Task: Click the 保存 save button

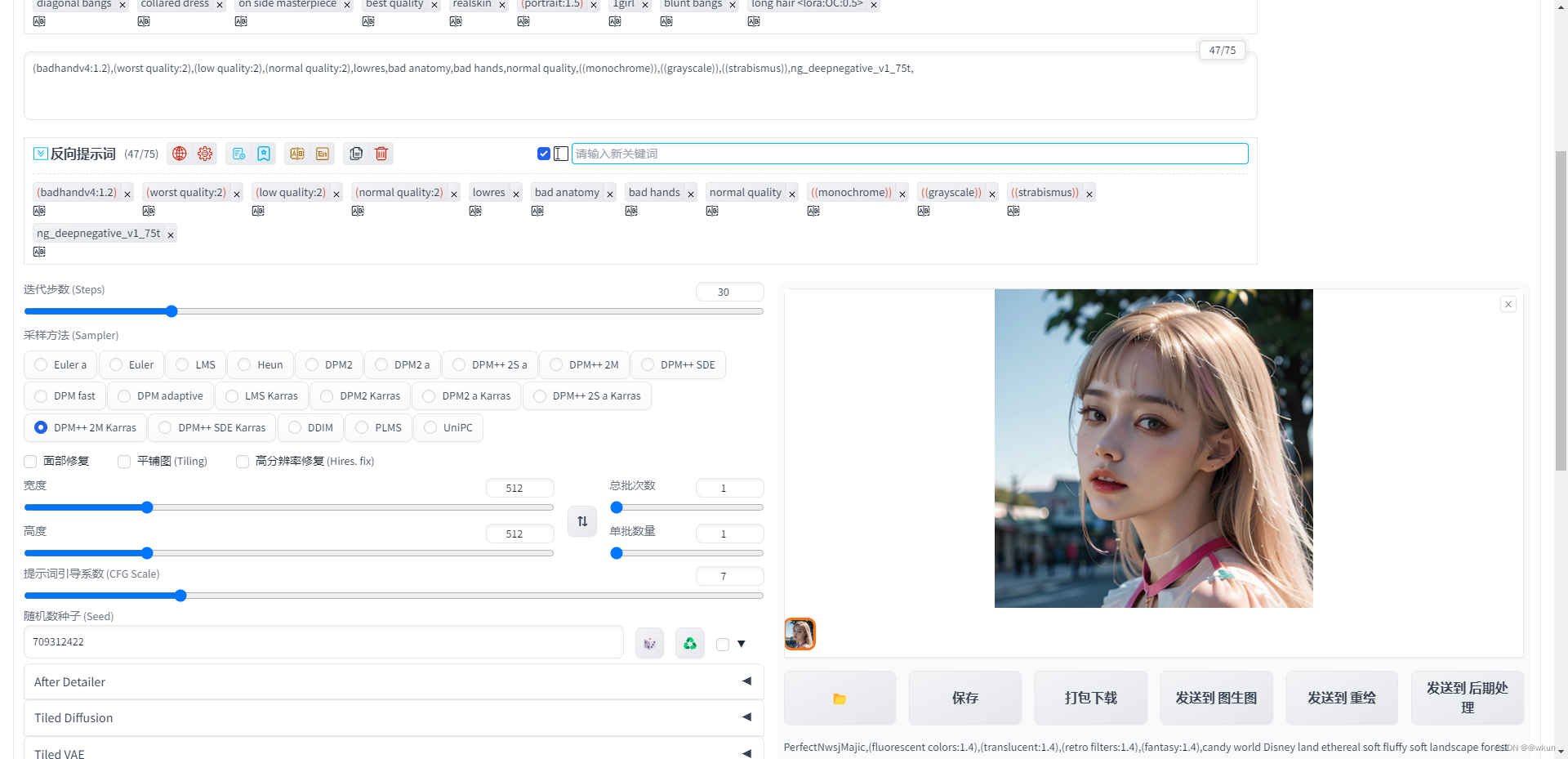Action: pos(965,699)
